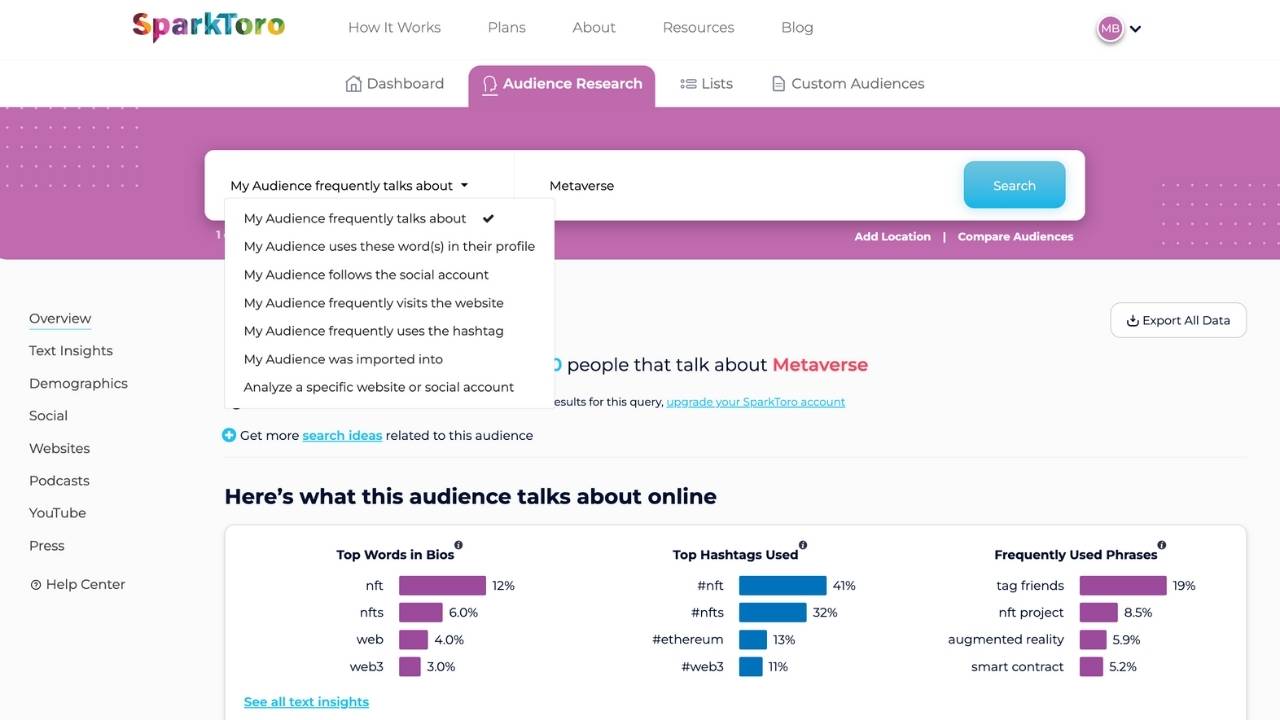Collapse the 'My Audience frequently talks about' dropdown

(x=349, y=186)
